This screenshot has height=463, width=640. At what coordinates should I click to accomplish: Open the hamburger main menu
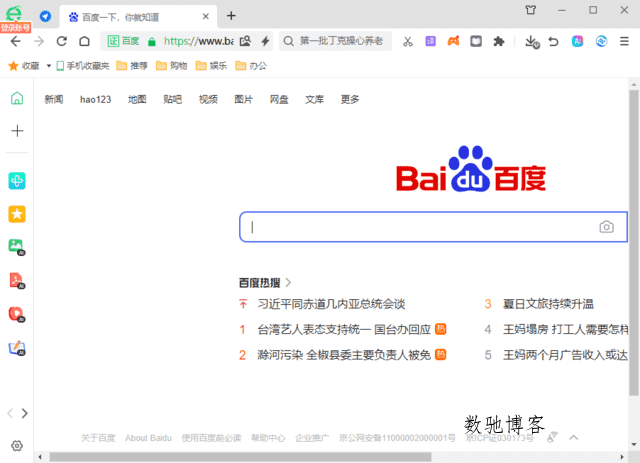pyautogui.click(x=624, y=41)
